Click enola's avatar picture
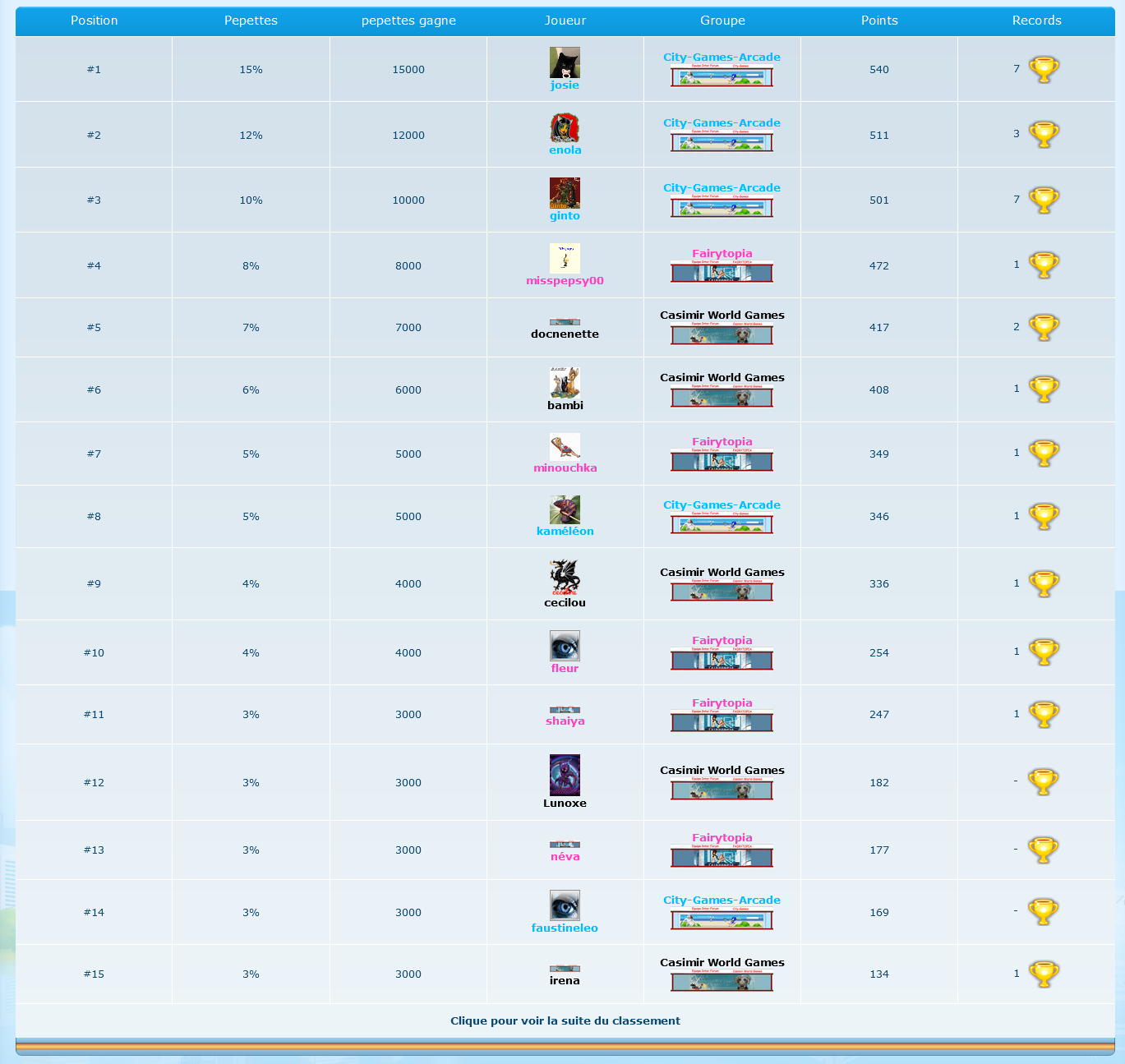Screen dimensions: 1125x1064 pos(565,128)
